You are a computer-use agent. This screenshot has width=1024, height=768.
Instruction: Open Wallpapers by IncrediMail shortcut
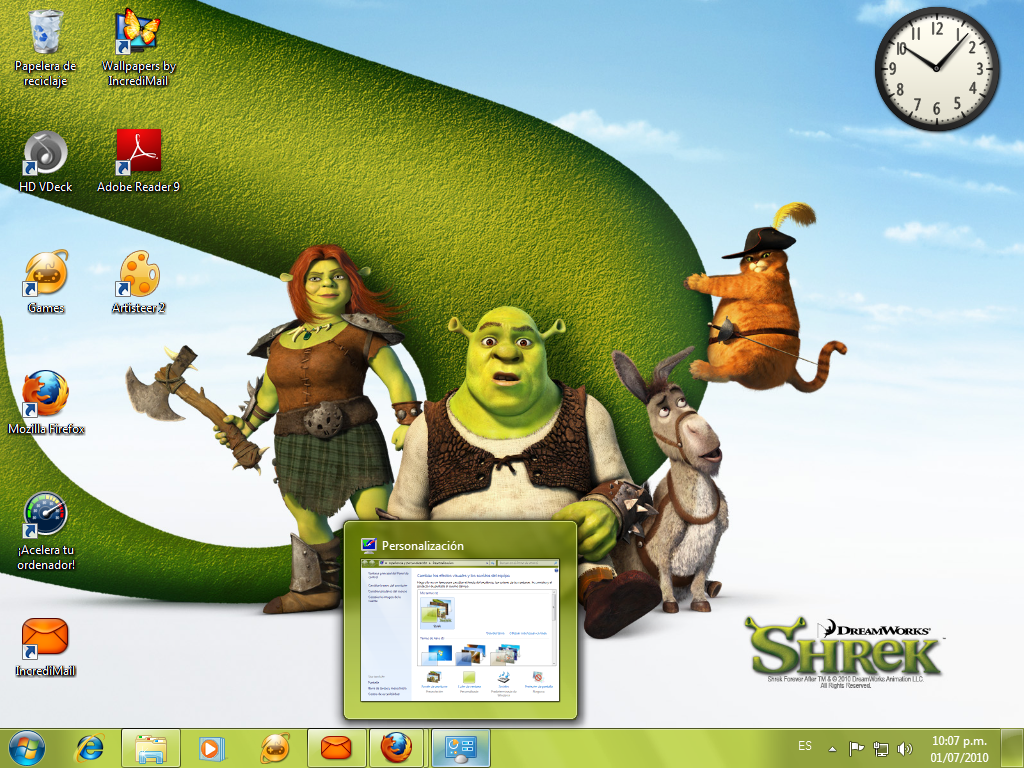click(138, 47)
